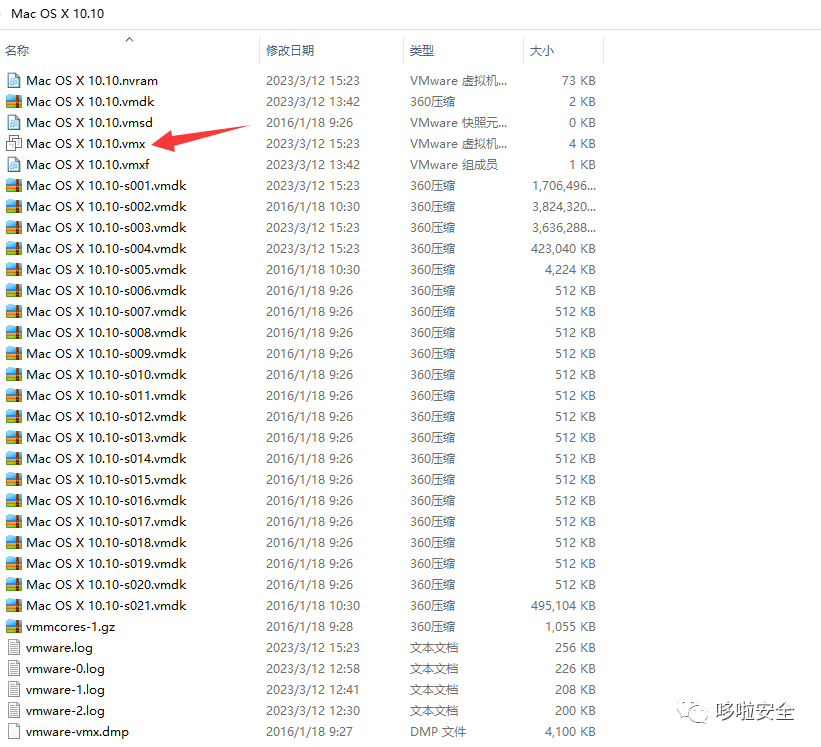The height and width of the screenshot is (747, 821).
Task: Click the date 2023/3/12 12:58
Action: (313, 668)
